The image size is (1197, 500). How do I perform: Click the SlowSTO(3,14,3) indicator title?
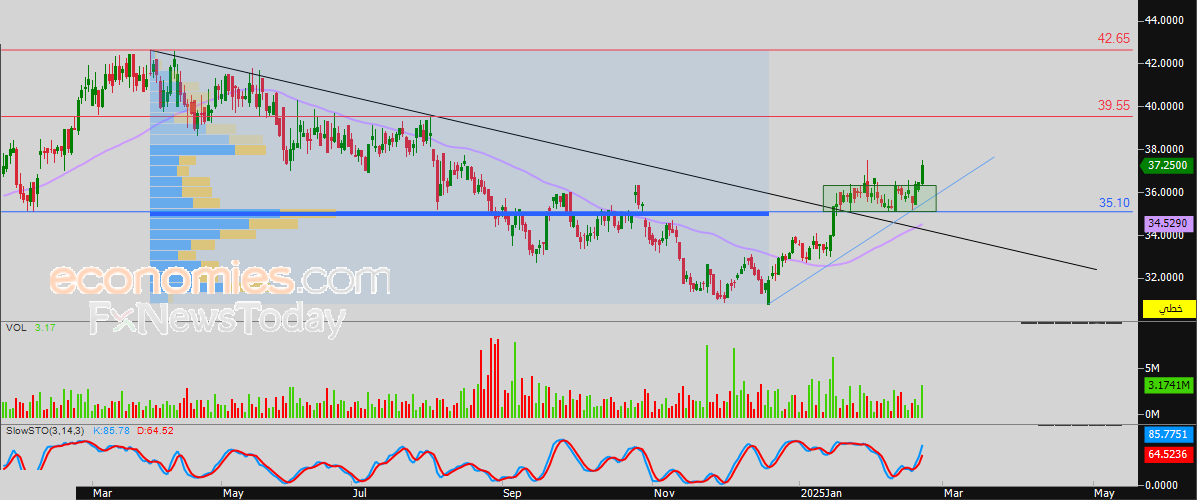[44, 431]
